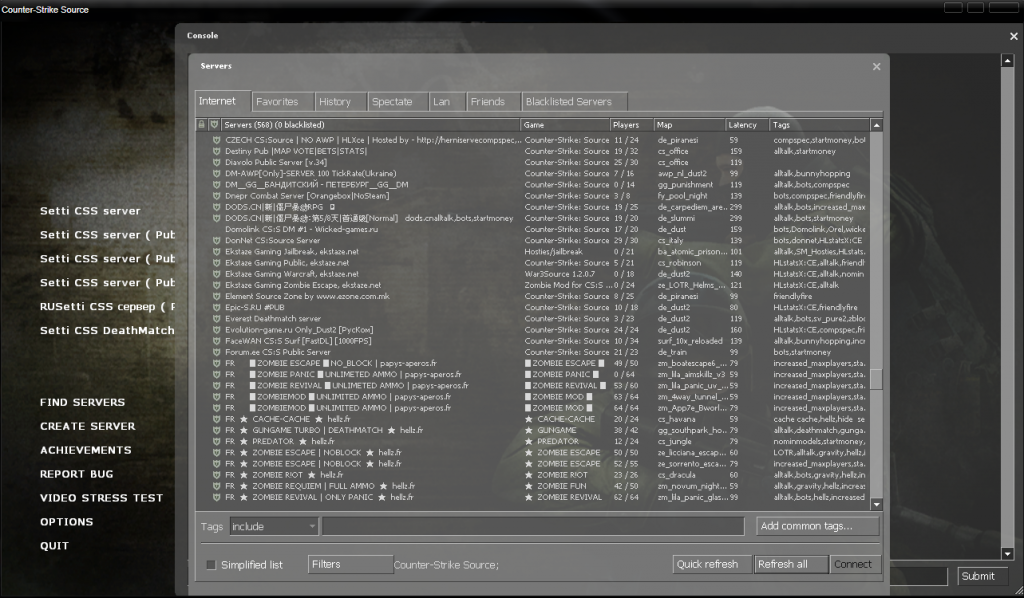Sort by the Latency column header

(747, 125)
